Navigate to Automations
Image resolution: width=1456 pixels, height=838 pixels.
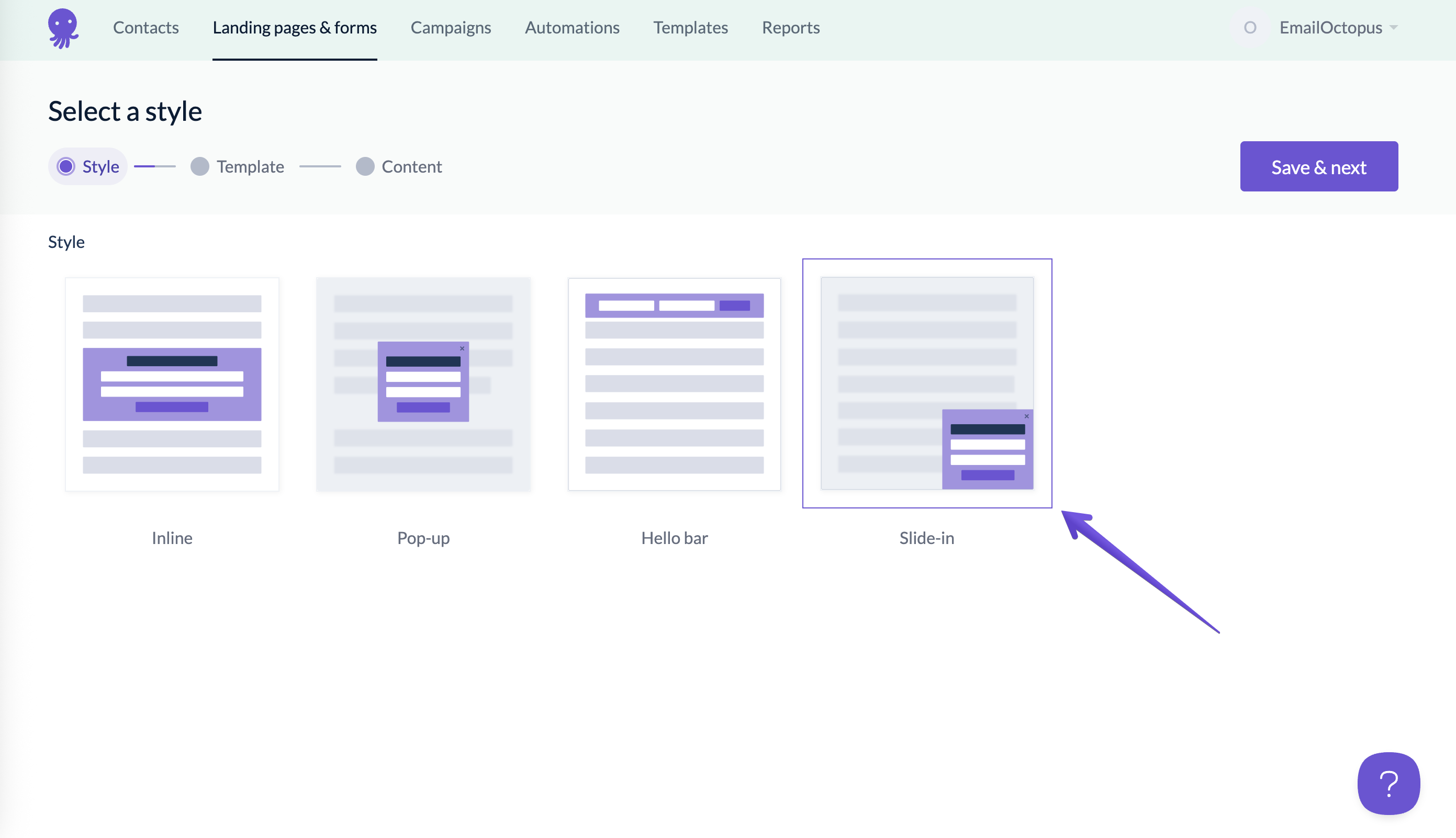(x=572, y=28)
